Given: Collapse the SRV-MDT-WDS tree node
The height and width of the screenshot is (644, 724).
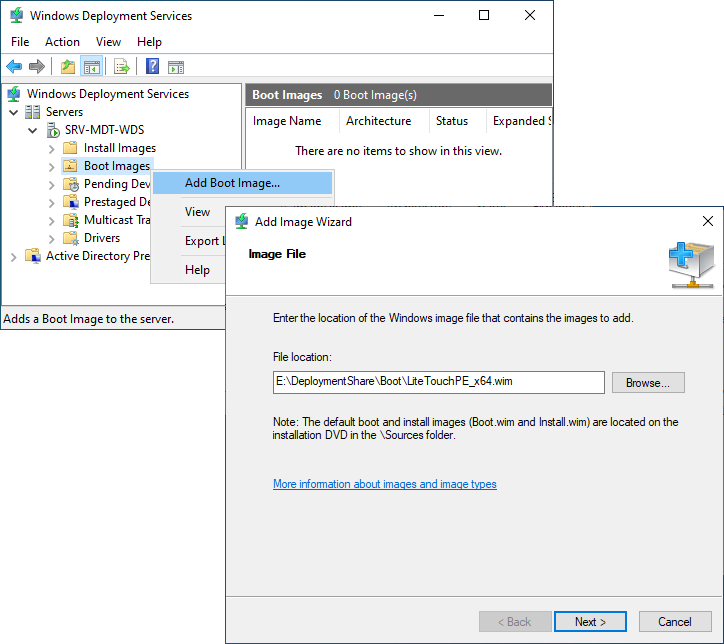Looking at the screenshot, I should click(32, 130).
